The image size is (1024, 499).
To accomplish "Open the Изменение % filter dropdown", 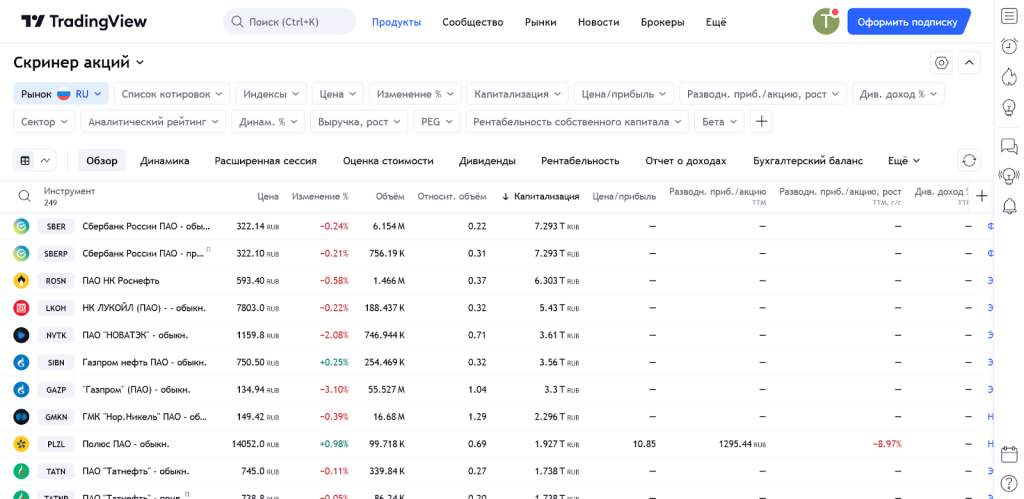I will click(415, 94).
